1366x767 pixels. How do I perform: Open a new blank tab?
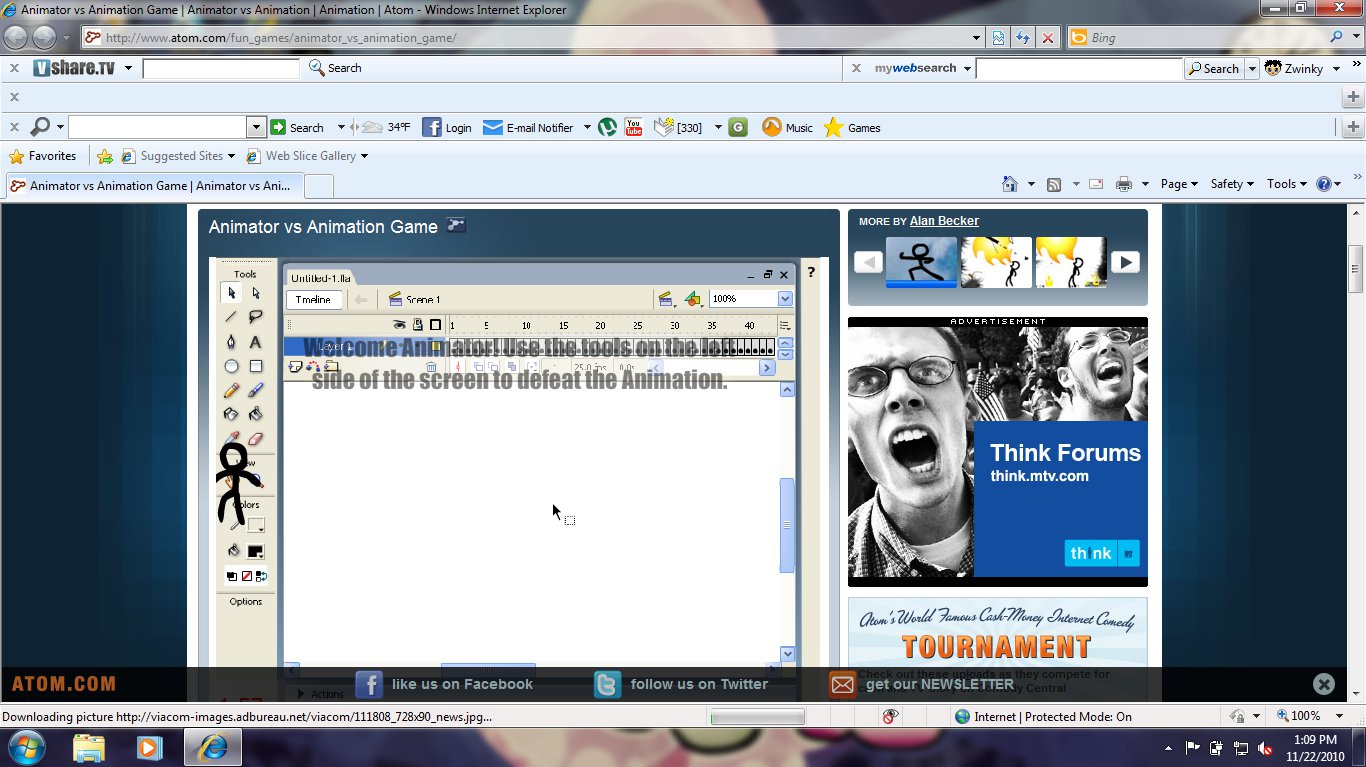pos(318,186)
